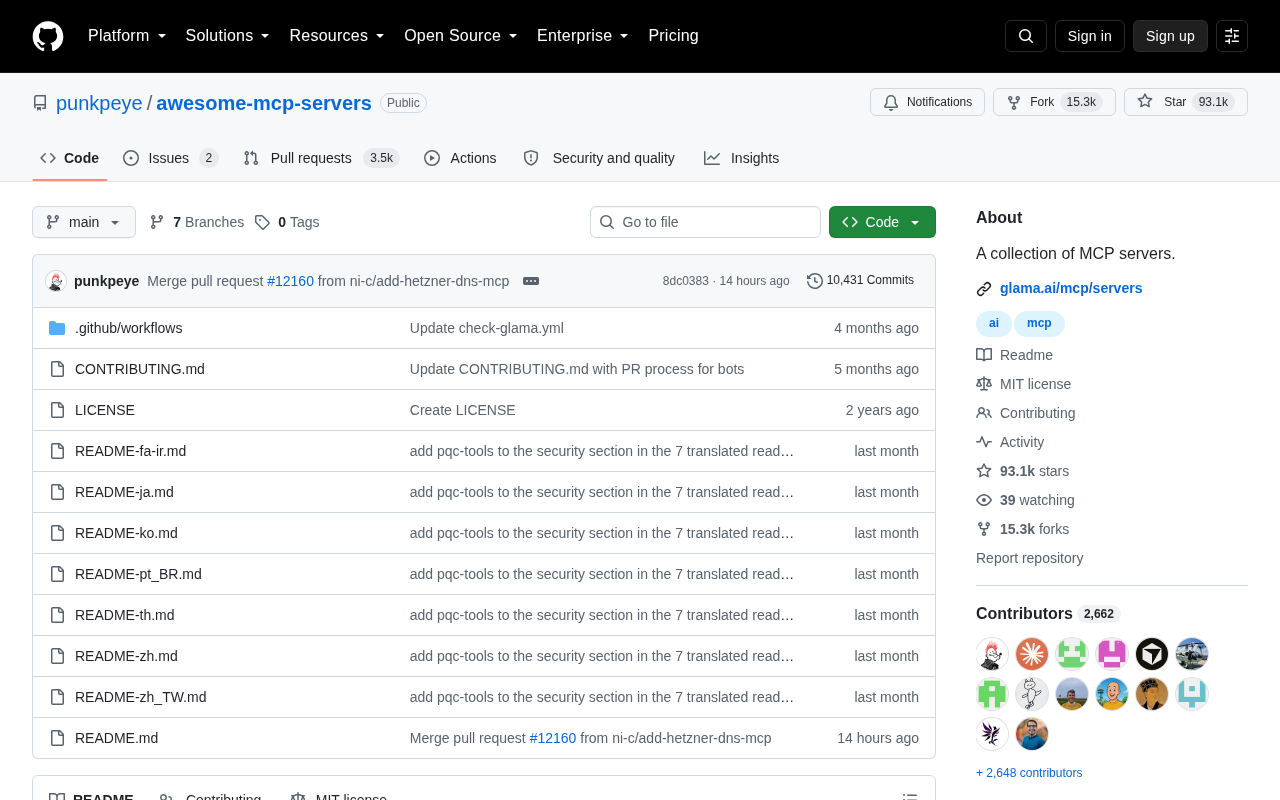The image size is (1280, 800).
Task: View the 10,431 Commits history
Action: [x=860, y=281]
